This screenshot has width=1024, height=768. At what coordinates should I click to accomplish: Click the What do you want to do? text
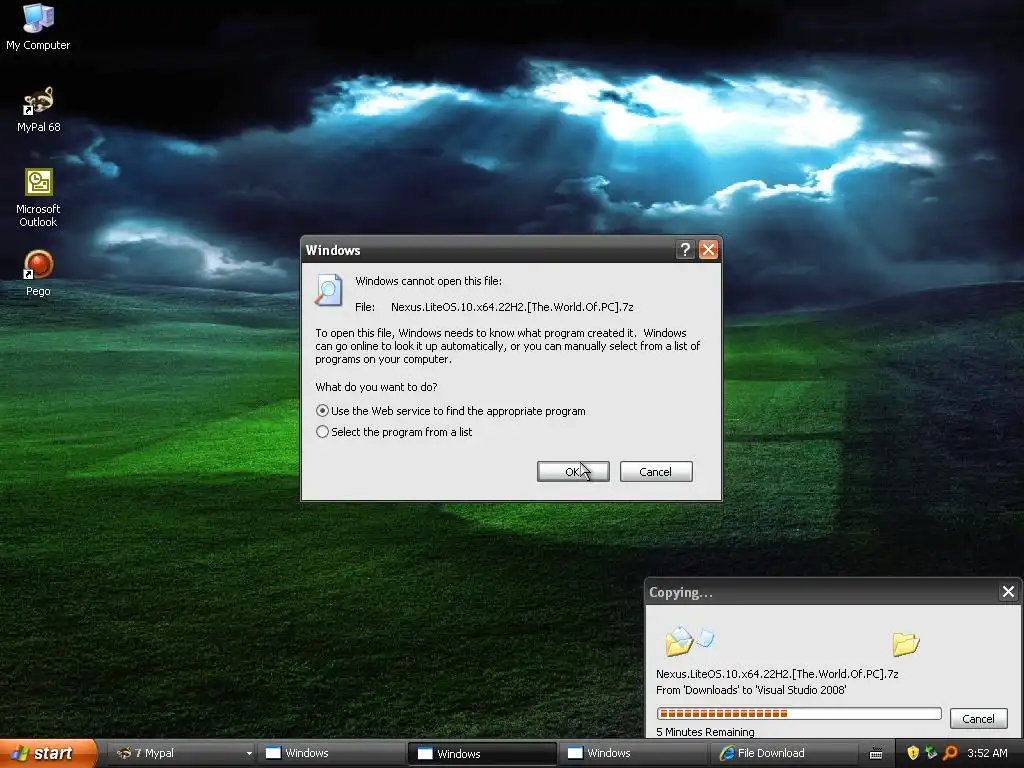pos(376,387)
